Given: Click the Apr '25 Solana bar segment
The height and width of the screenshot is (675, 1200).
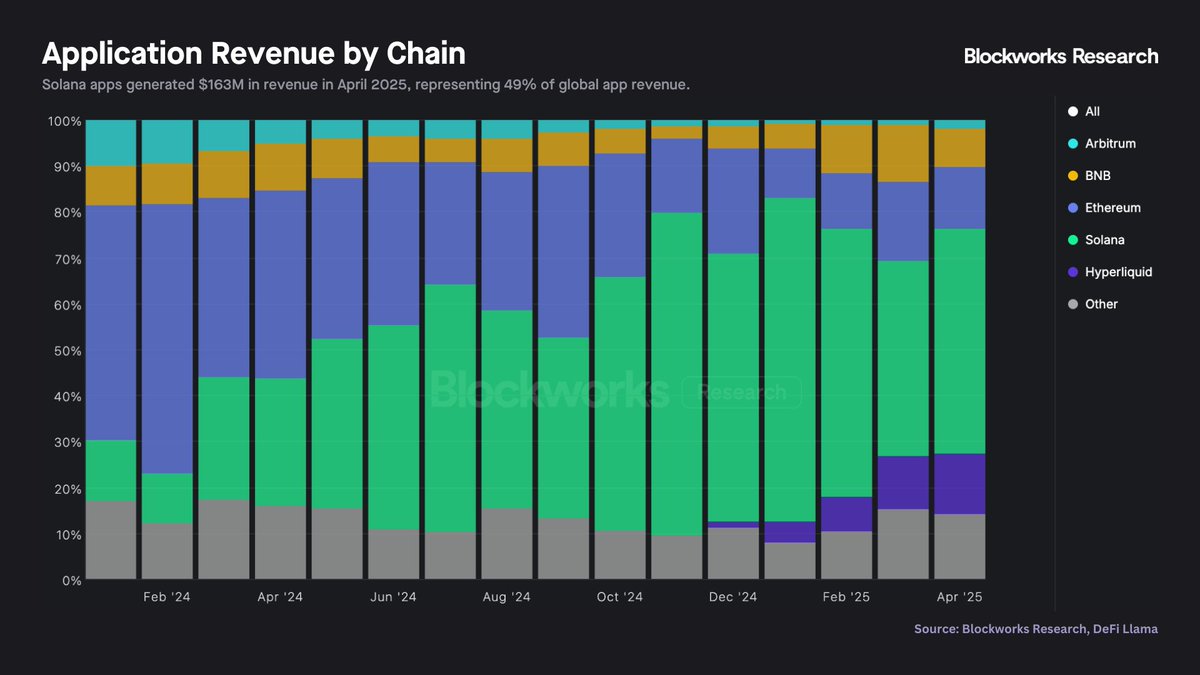Looking at the screenshot, I should coord(959,340).
